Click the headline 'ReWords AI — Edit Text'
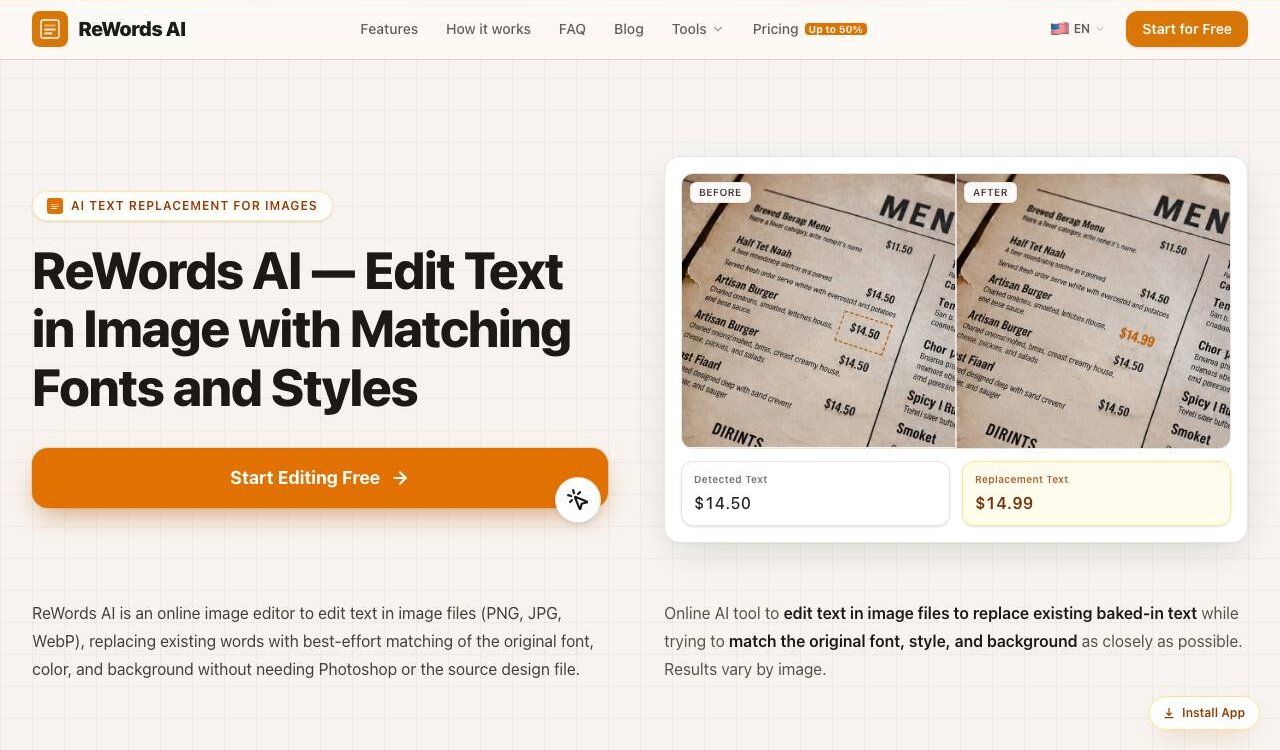Image resolution: width=1280 pixels, height=750 pixels. coord(298,271)
